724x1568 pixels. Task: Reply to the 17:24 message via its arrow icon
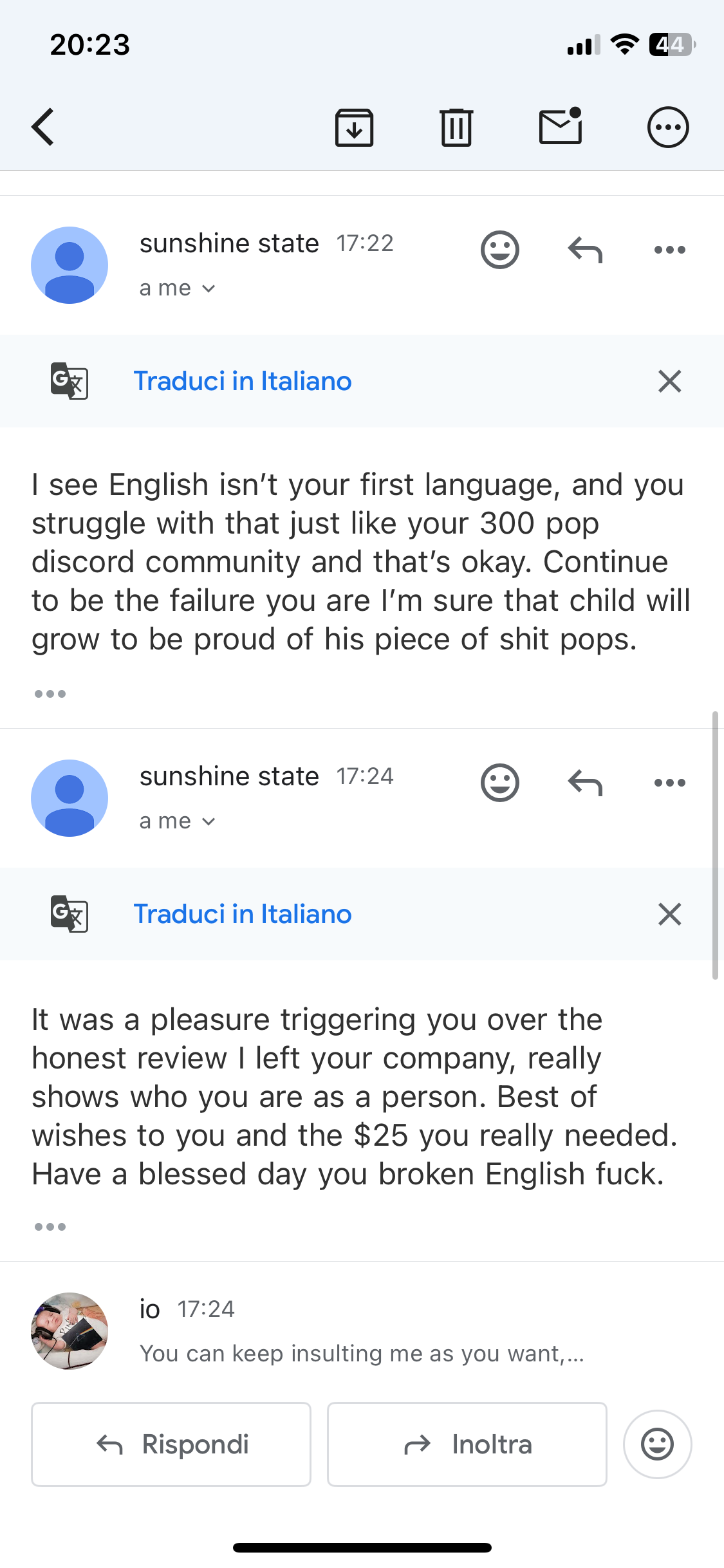click(585, 783)
